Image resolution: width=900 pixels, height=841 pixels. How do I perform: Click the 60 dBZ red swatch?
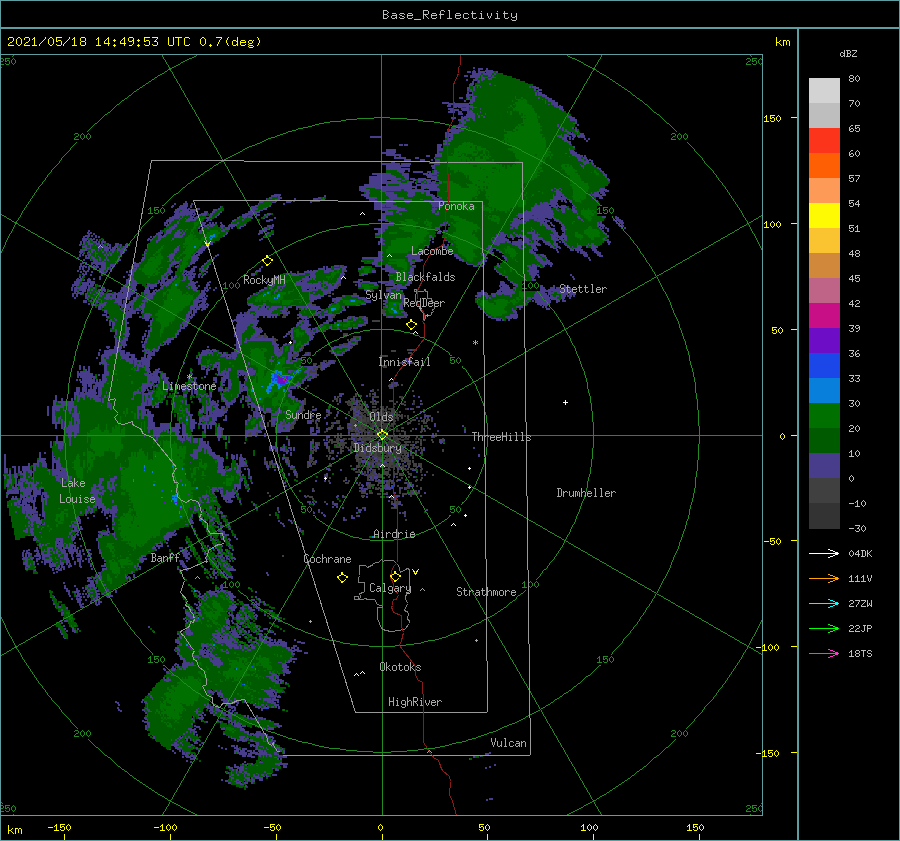(x=824, y=141)
